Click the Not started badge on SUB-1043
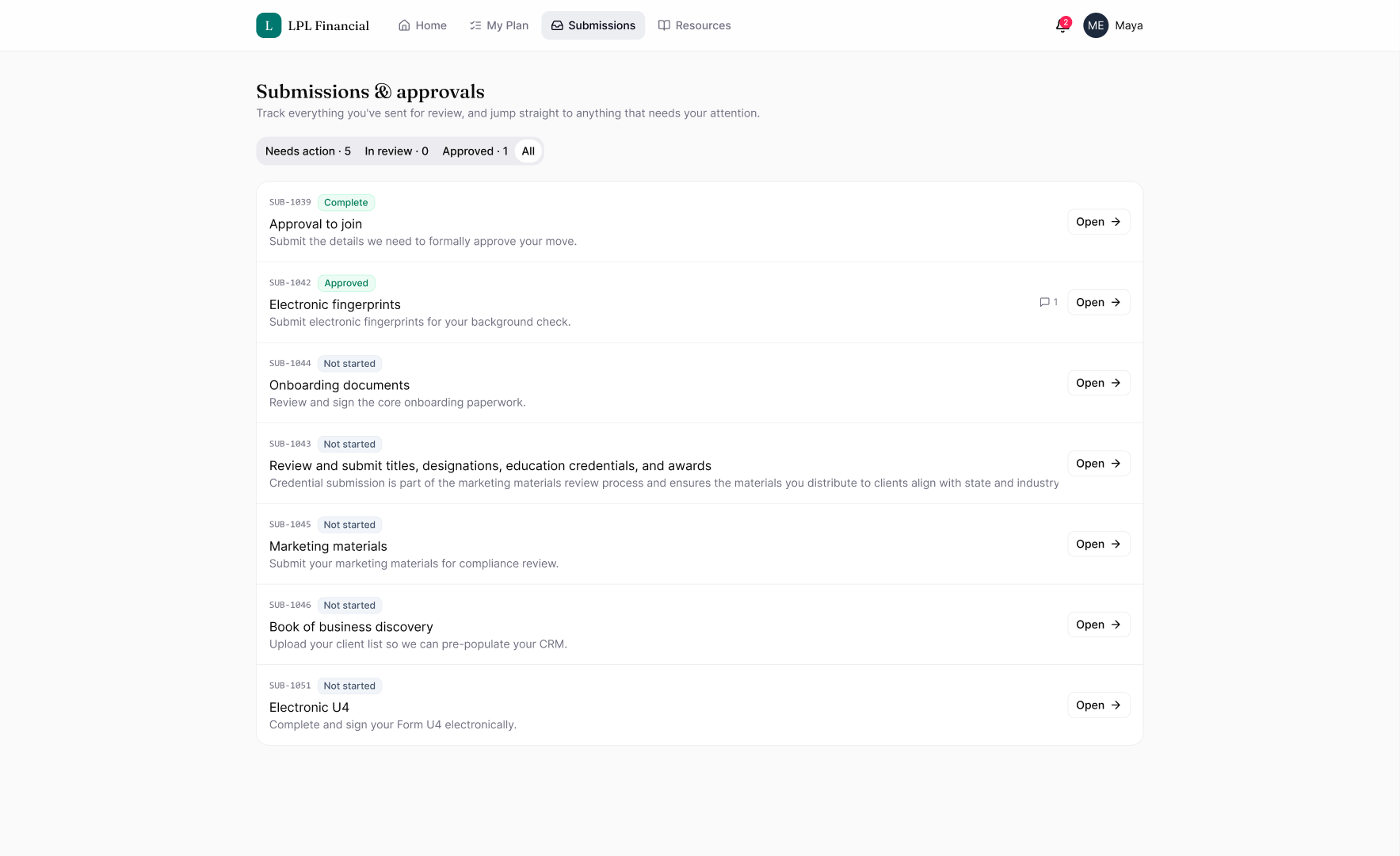The image size is (1400, 856). click(x=349, y=445)
